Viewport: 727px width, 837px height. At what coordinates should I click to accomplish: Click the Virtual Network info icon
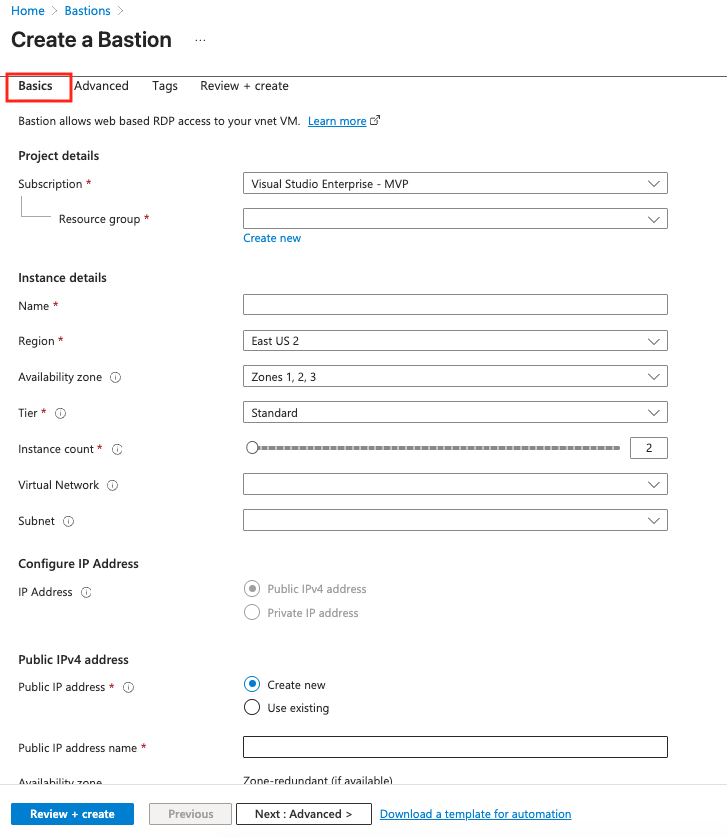tap(112, 485)
